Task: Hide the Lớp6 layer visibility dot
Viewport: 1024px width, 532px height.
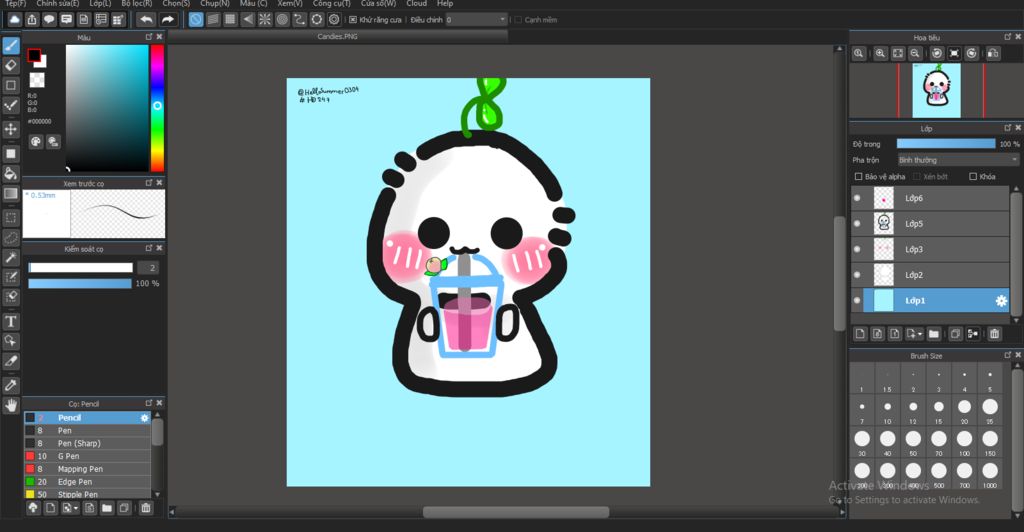Action: coord(857,198)
